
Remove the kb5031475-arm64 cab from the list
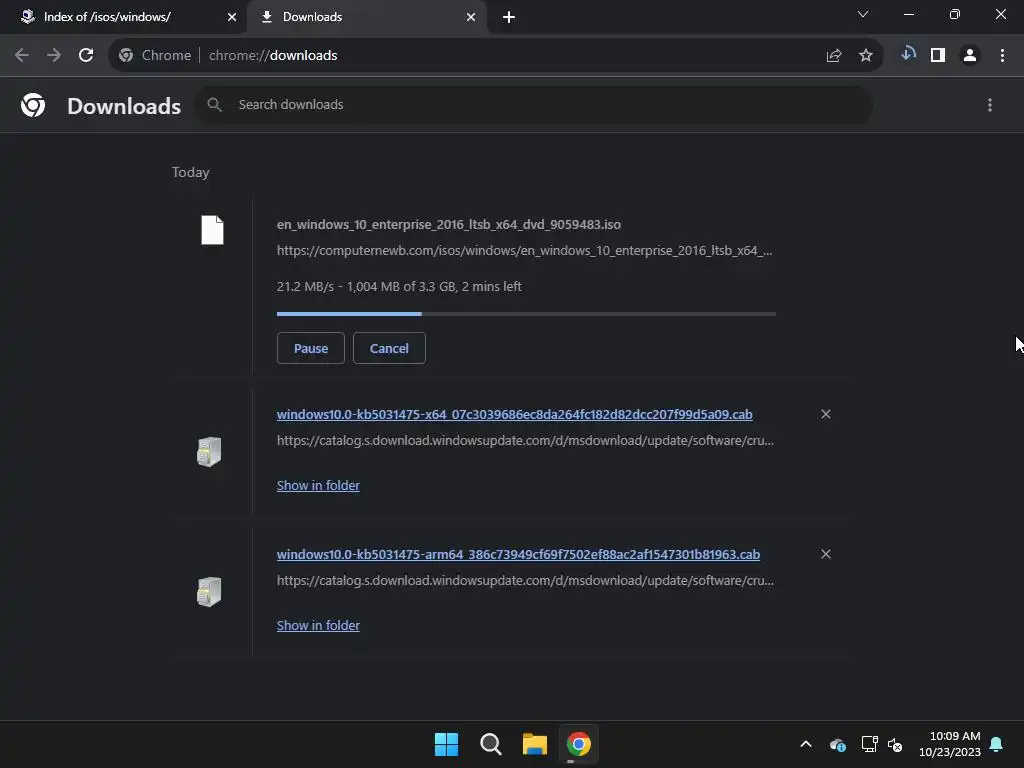point(826,554)
